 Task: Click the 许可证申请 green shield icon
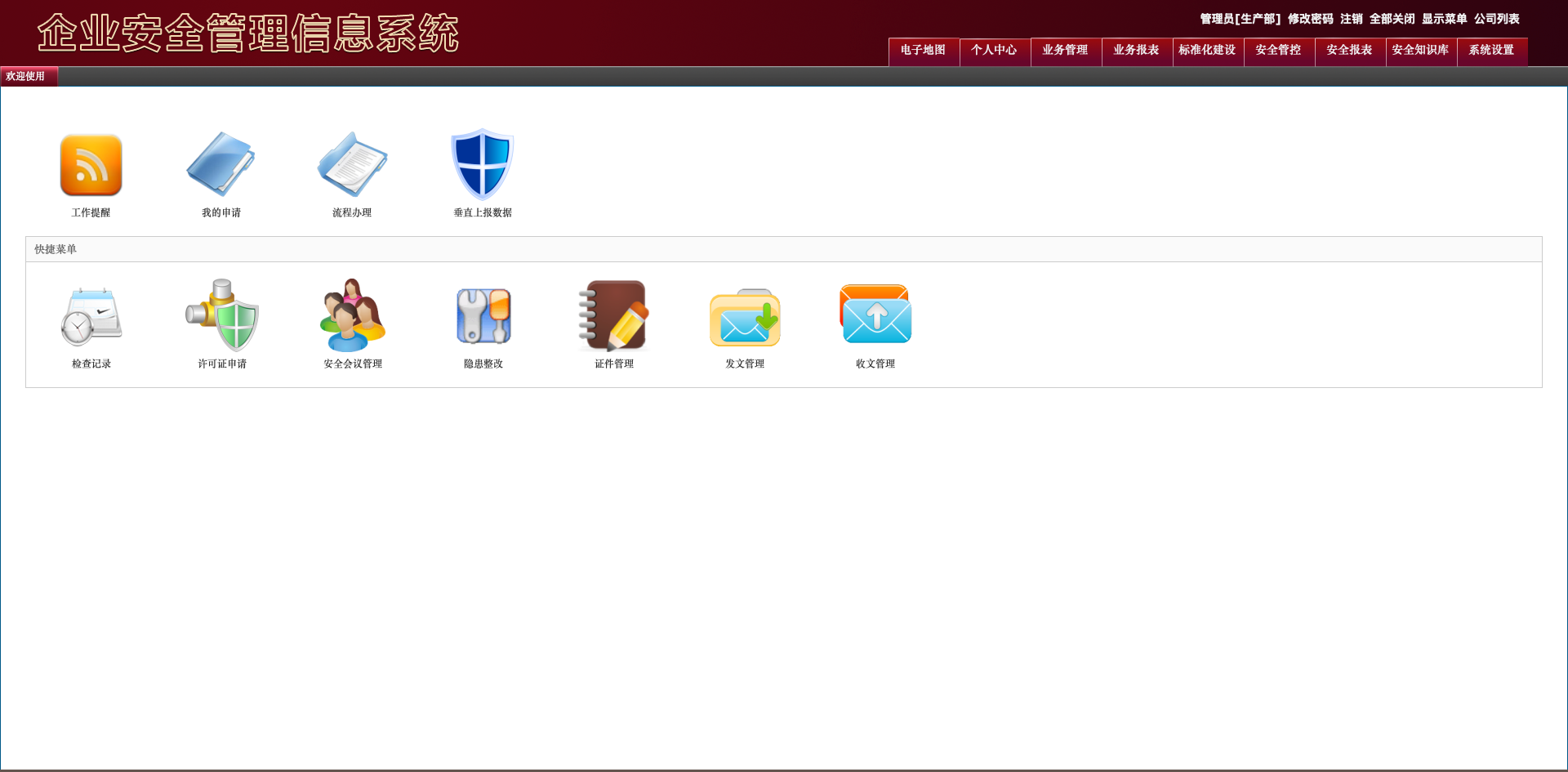pos(222,317)
